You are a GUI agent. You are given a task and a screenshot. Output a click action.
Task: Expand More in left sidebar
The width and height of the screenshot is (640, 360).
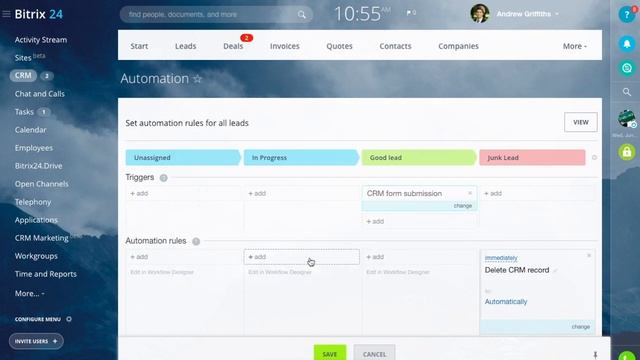click(29, 293)
